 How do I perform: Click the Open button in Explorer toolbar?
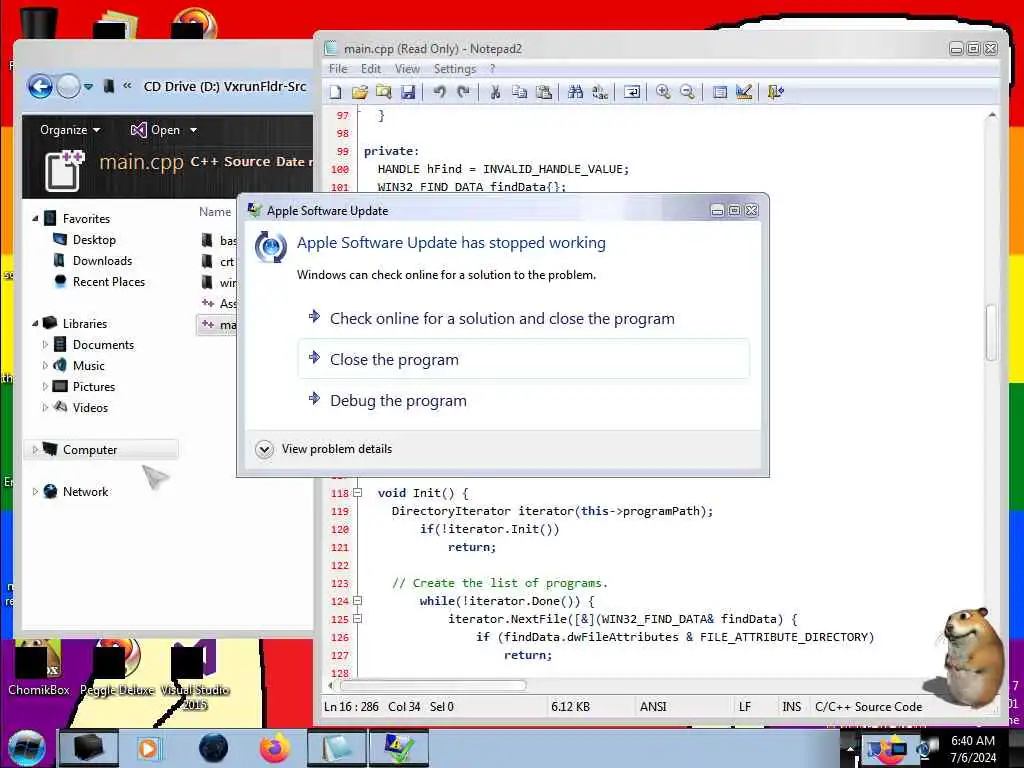point(155,130)
